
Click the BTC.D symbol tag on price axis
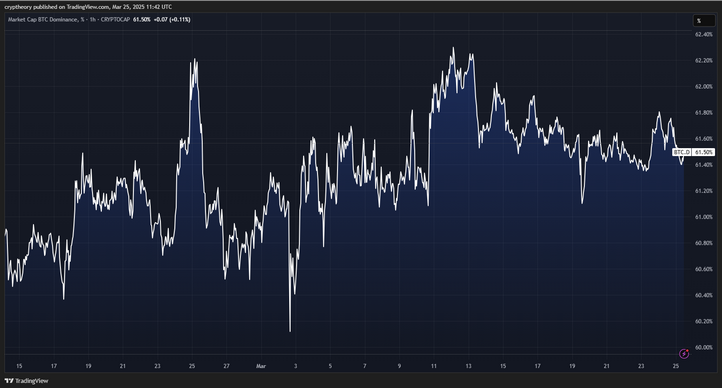[x=682, y=152]
